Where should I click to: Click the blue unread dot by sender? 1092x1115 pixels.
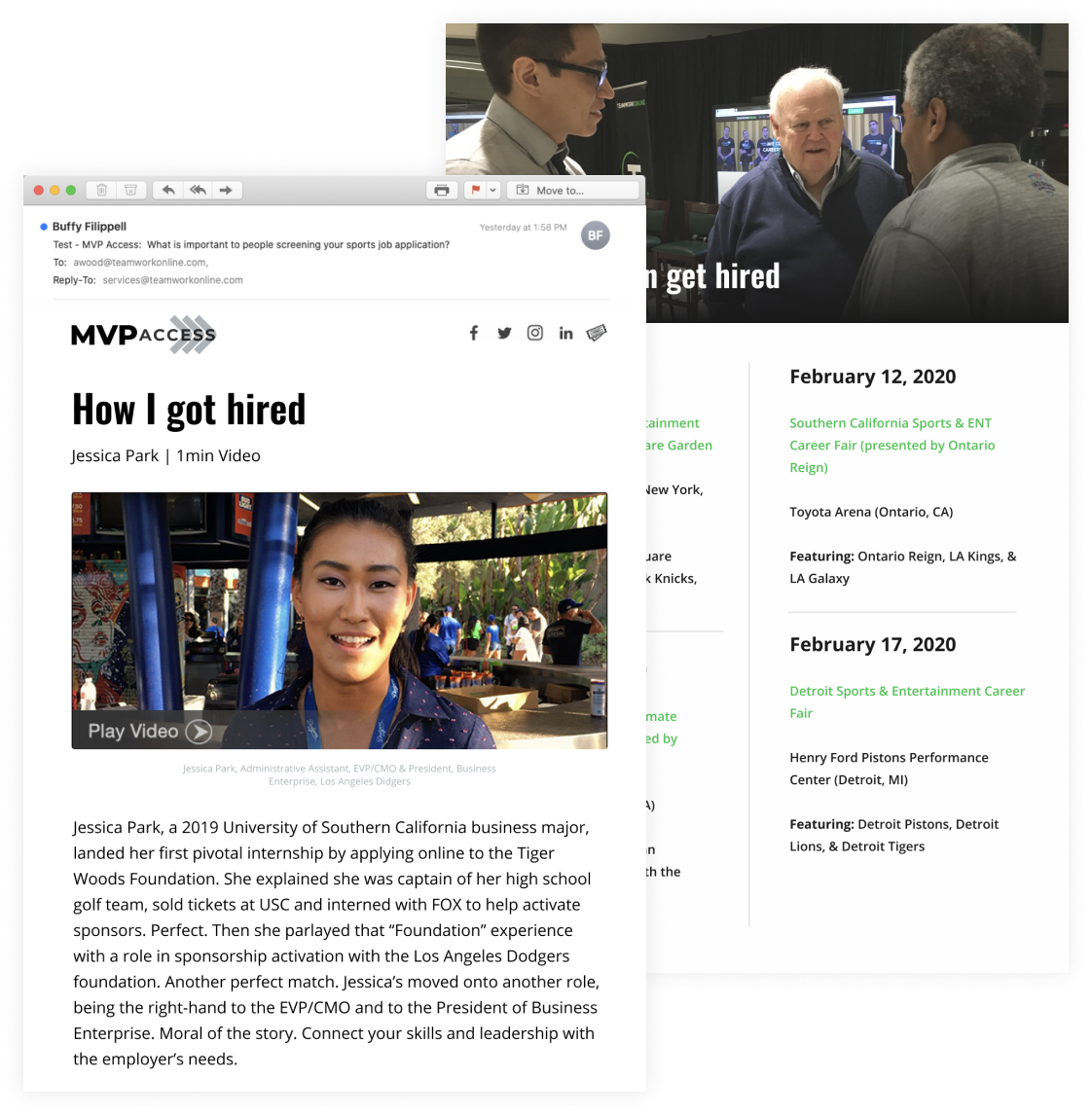(x=44, y=227)
